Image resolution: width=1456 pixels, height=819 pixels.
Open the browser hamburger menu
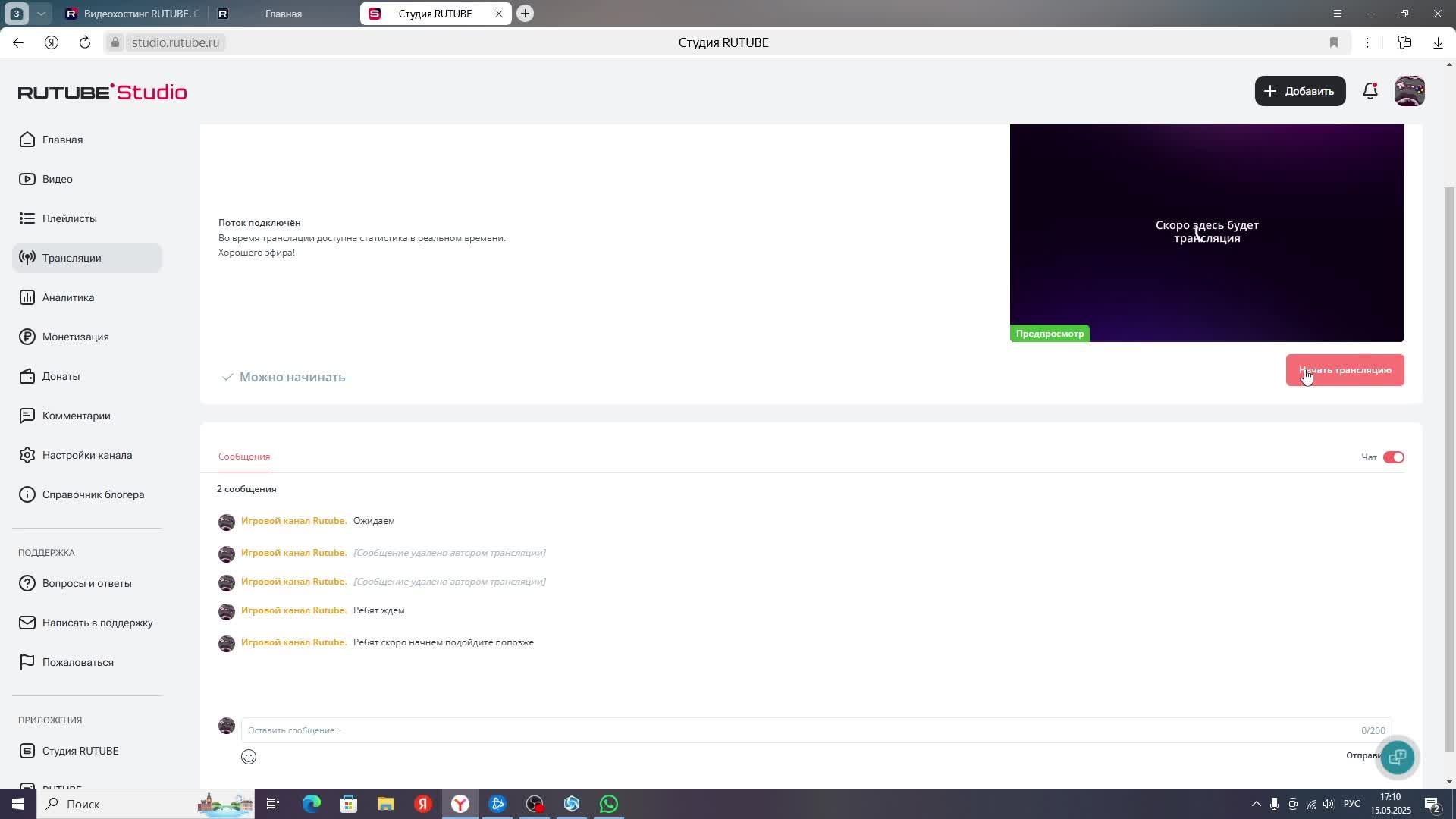click(x=1338, y=14)
